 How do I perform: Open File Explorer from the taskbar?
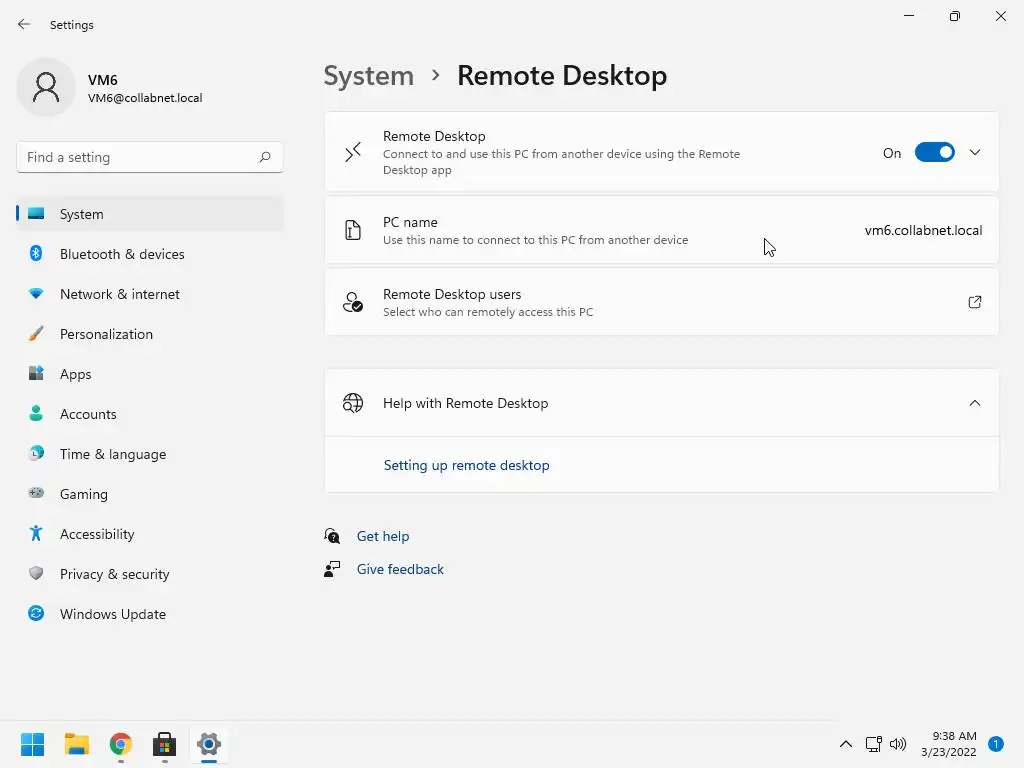[x=77, y=744]
